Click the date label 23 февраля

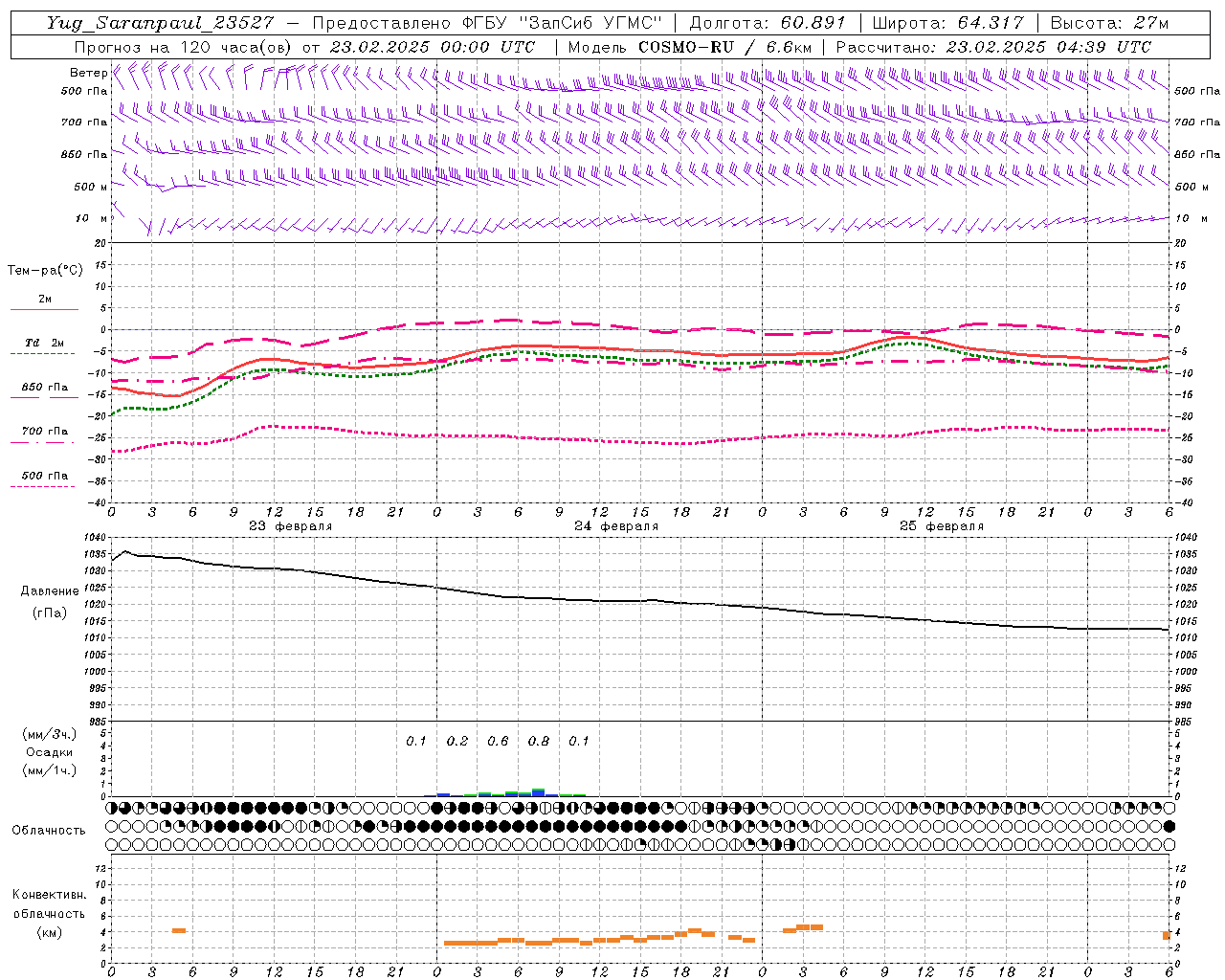291,526
